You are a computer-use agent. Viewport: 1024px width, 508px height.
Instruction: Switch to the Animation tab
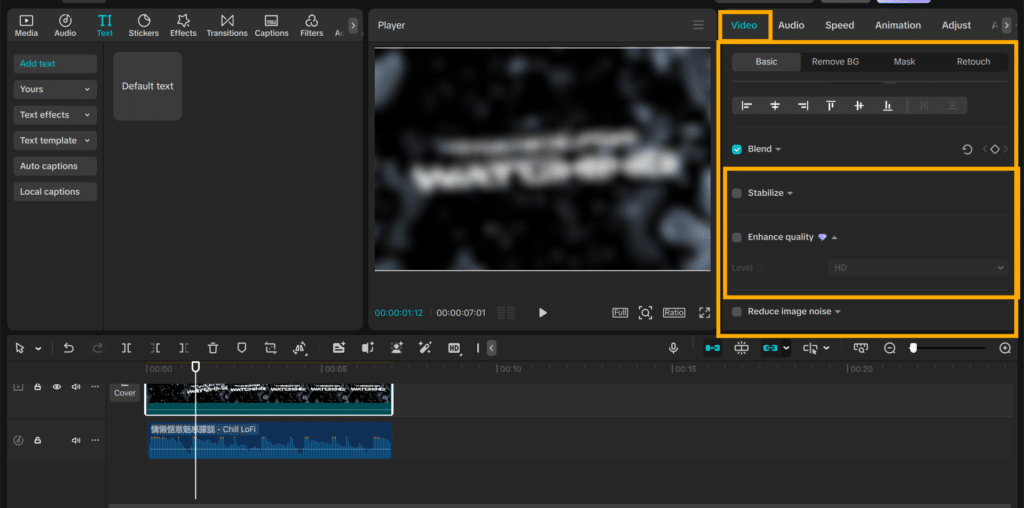[898, 25]
